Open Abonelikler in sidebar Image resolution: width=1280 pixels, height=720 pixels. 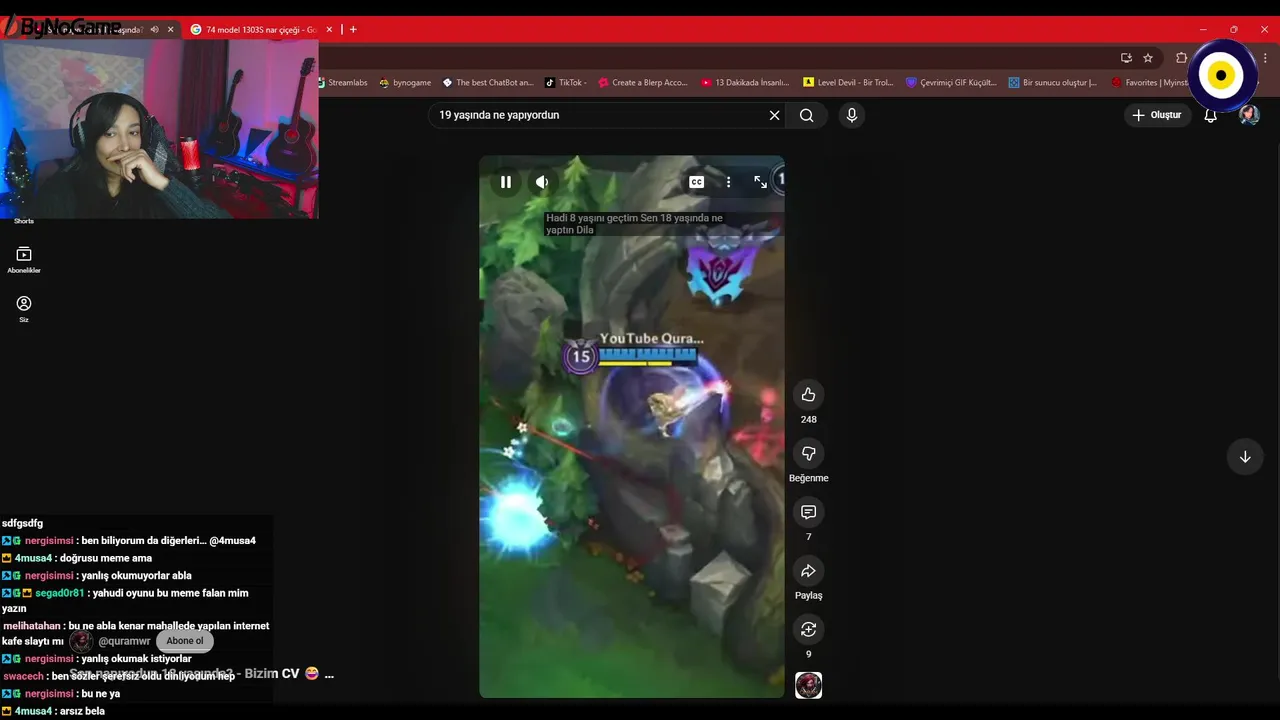(24, 260)
